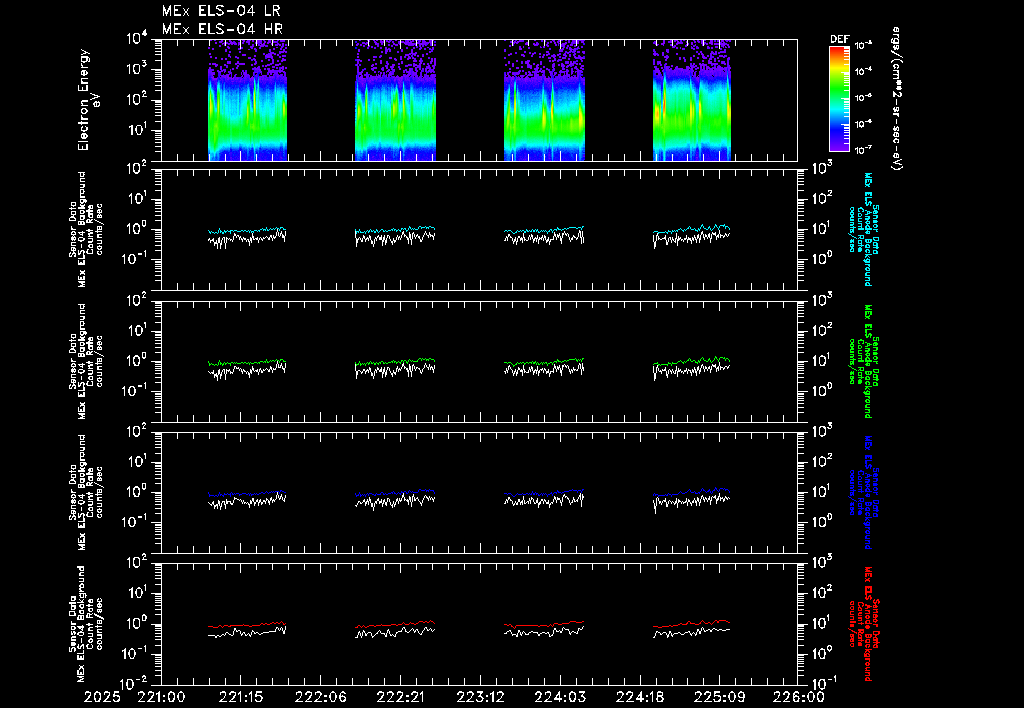Click the spectrogram data block above the 222:21 tick
The image size is (1024, 708).
(395, 100)
